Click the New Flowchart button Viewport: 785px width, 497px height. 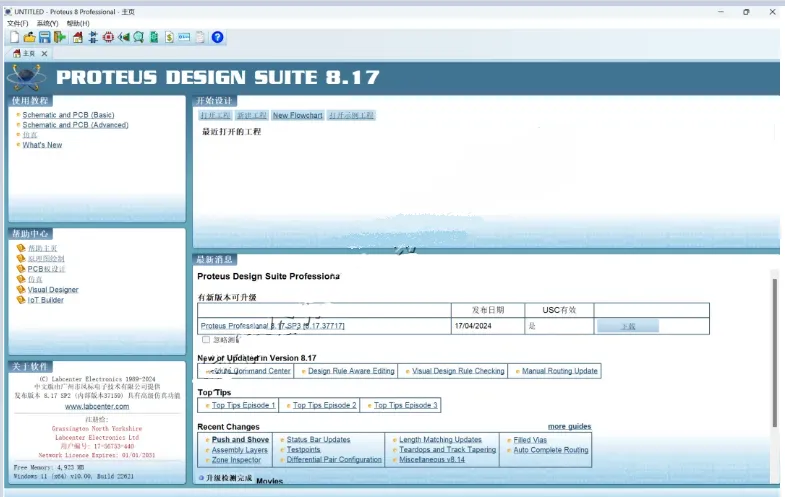coord(297,115)
